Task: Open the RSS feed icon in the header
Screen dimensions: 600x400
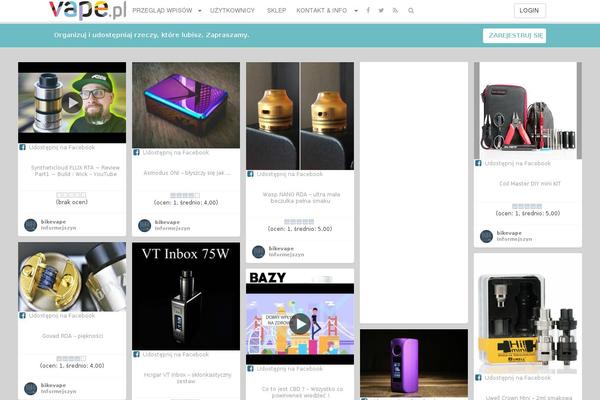Action: pyautogui.click(x=395, y=10)
